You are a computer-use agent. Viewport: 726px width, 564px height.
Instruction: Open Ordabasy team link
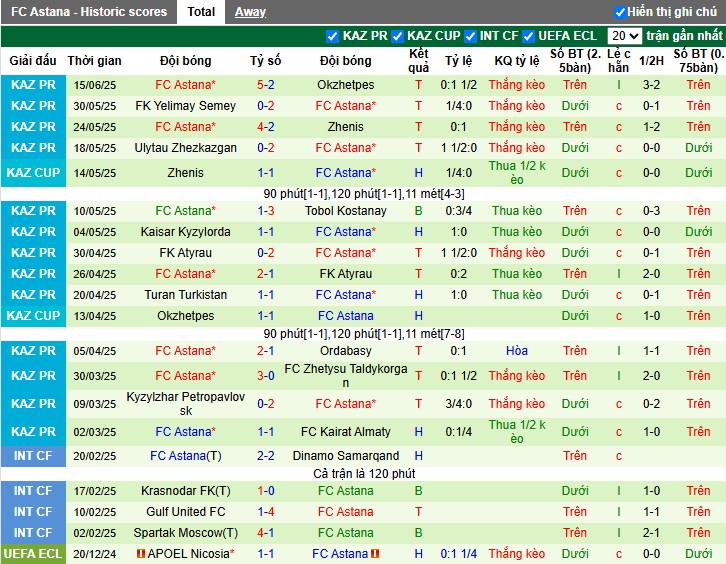[x=345, y=351]
